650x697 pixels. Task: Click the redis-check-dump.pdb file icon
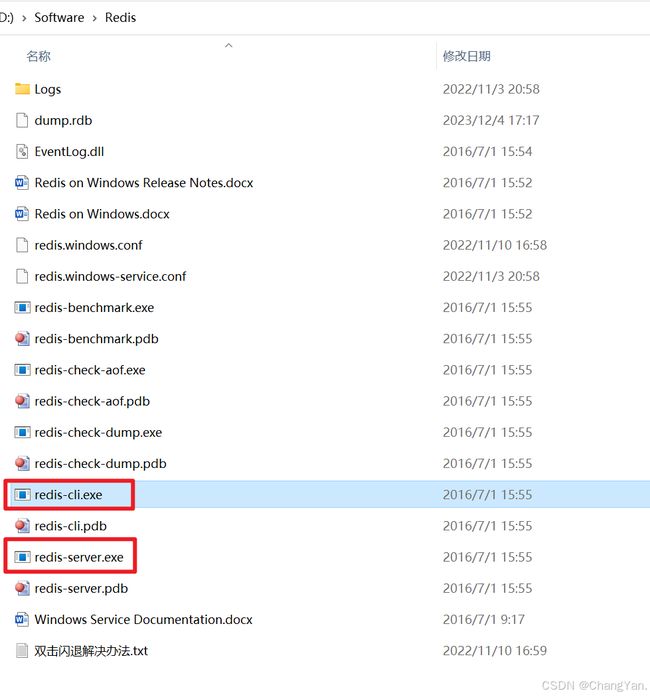coord(22,463)
